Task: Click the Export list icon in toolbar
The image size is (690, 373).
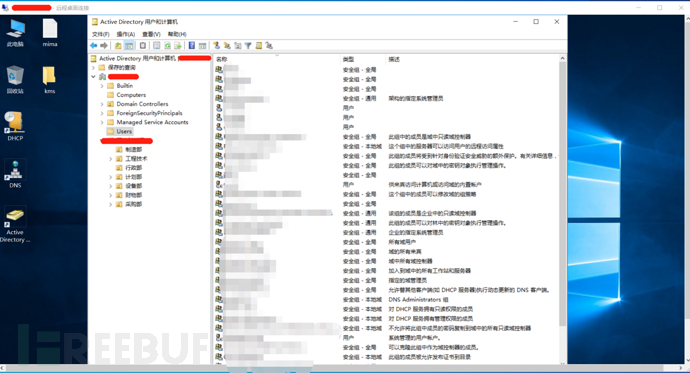Action: [x=178, y=45]
